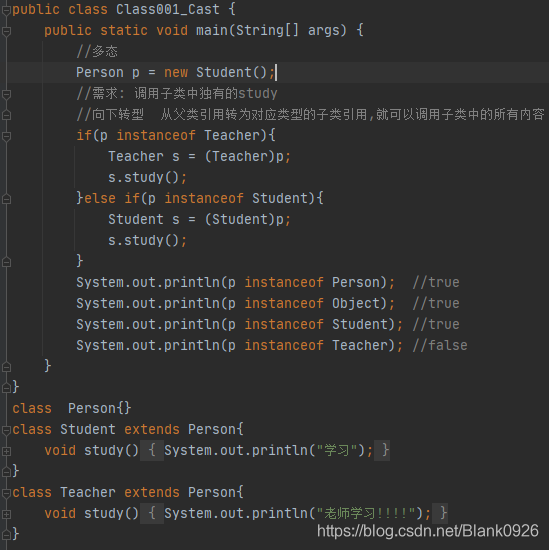The image size is (549, 550).
Task: Expand the Teacher study method fold icon
Action: [6, 514]
